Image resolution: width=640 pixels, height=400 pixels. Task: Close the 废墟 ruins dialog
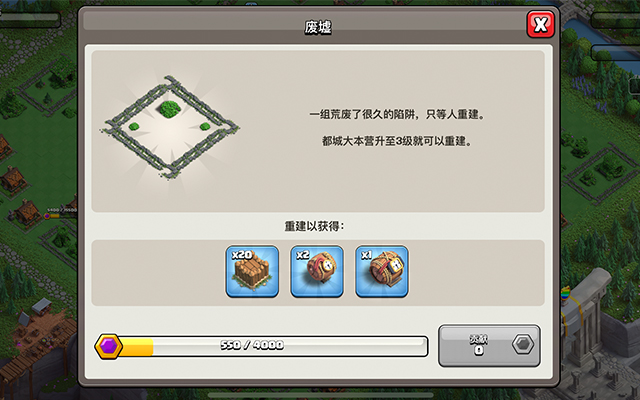tap(540, 24)
